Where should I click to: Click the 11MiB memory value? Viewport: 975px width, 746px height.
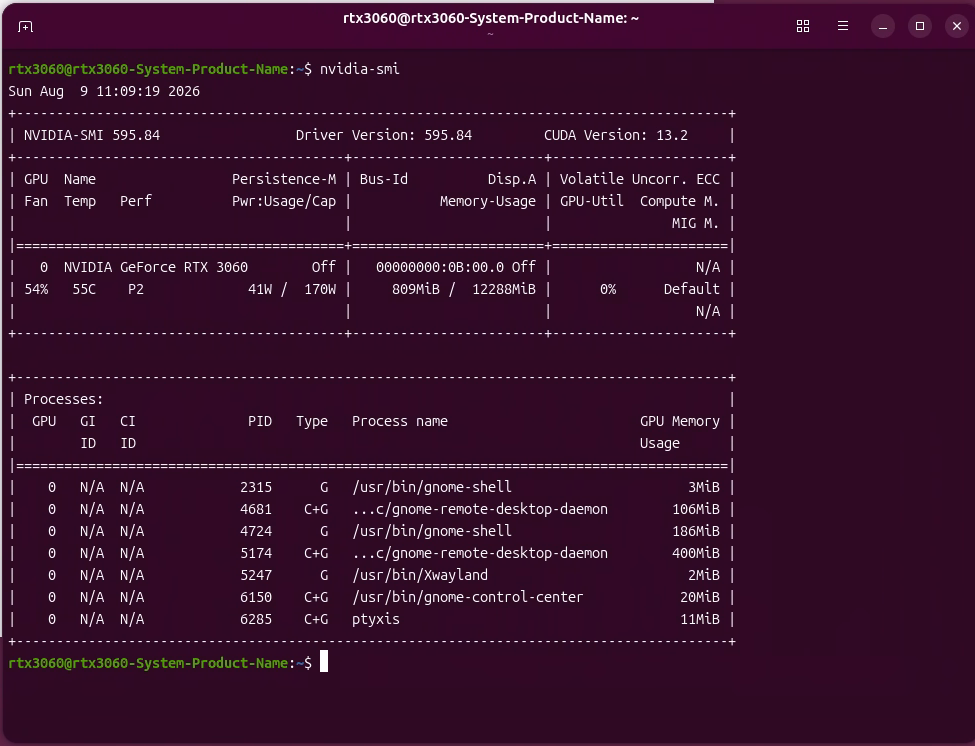point(700,620)
